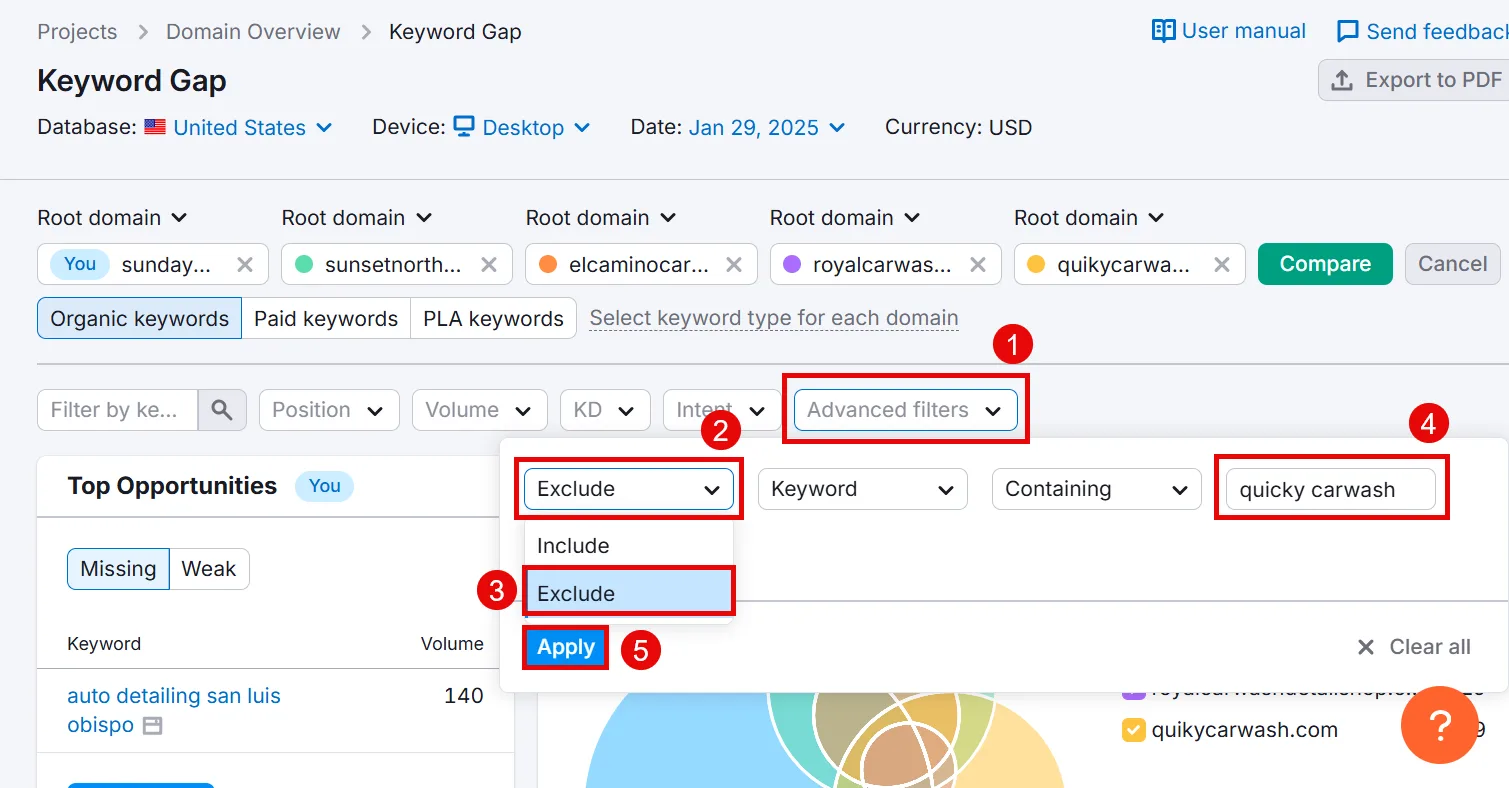Image resolution: width=1509 pixels, height=788 pixels.
Task: Open the Exclude/Include selector dropdown
Action: 629,489
